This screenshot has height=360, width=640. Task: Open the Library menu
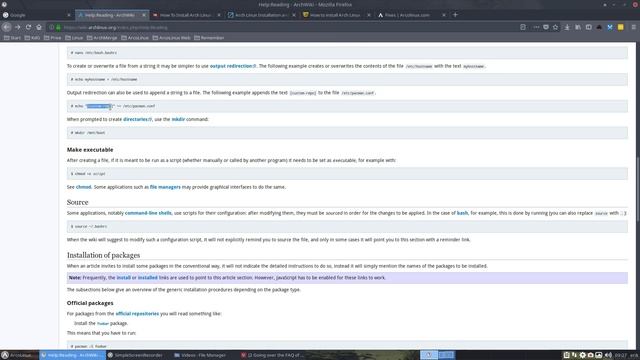tap(578, 27)
